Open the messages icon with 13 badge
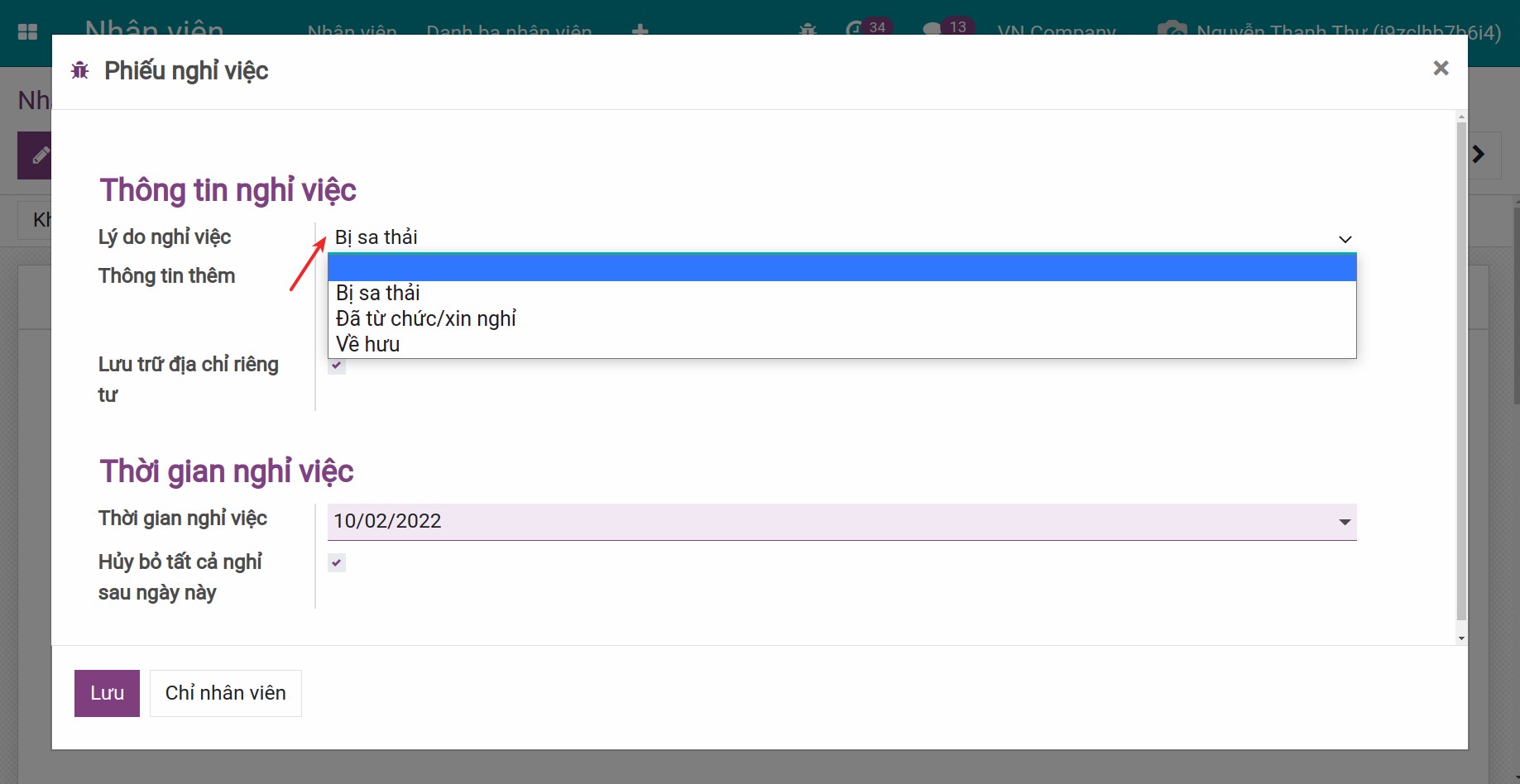Screen dimensions: 1520x784 [x=933, y=30]
